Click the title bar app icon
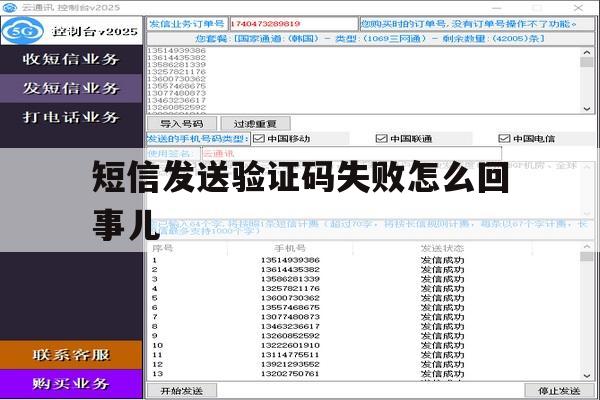The height and width of the screenshot is (400, 600). [10, 7]
